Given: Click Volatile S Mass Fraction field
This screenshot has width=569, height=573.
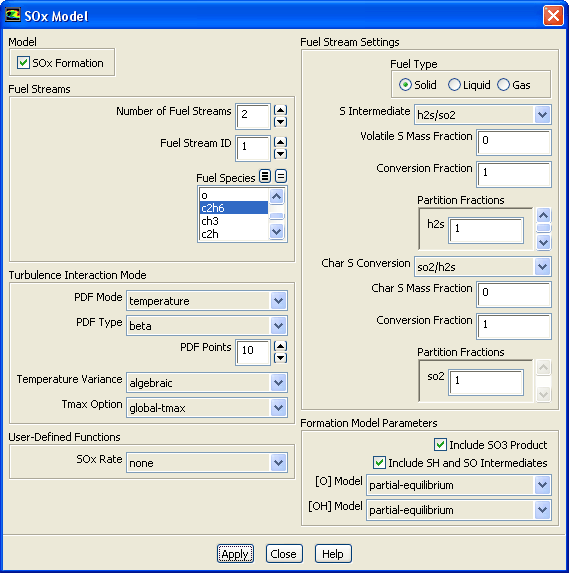Looking at the screenshot, I should pos(514,142).
